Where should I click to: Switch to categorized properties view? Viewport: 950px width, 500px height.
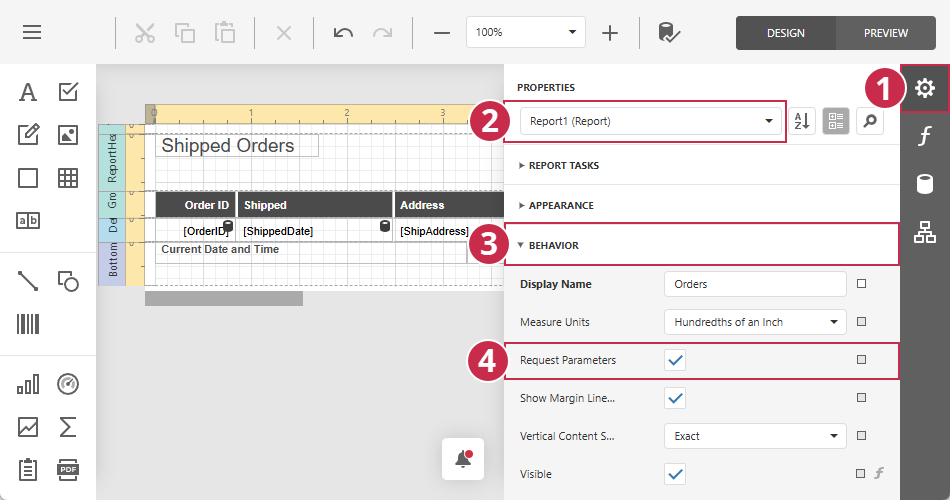[836, 121]
